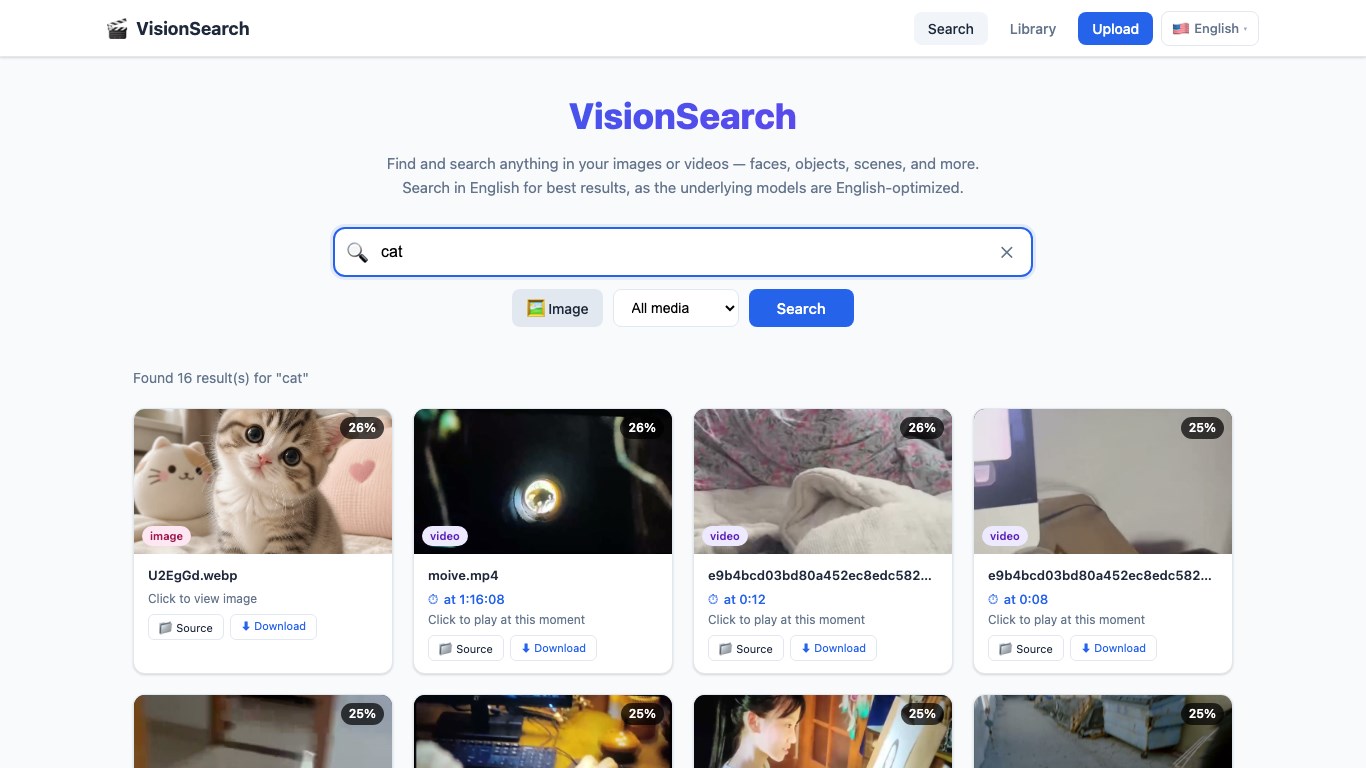Screen dimensions: 1366x768
Task: Open Source for moive.mp4
Action: pos(466,648)
